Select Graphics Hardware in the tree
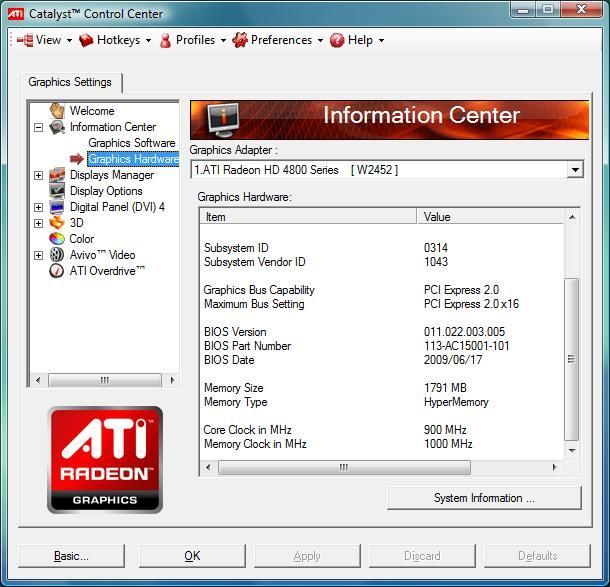The image size is (610, 587). (x=133, y=159)
